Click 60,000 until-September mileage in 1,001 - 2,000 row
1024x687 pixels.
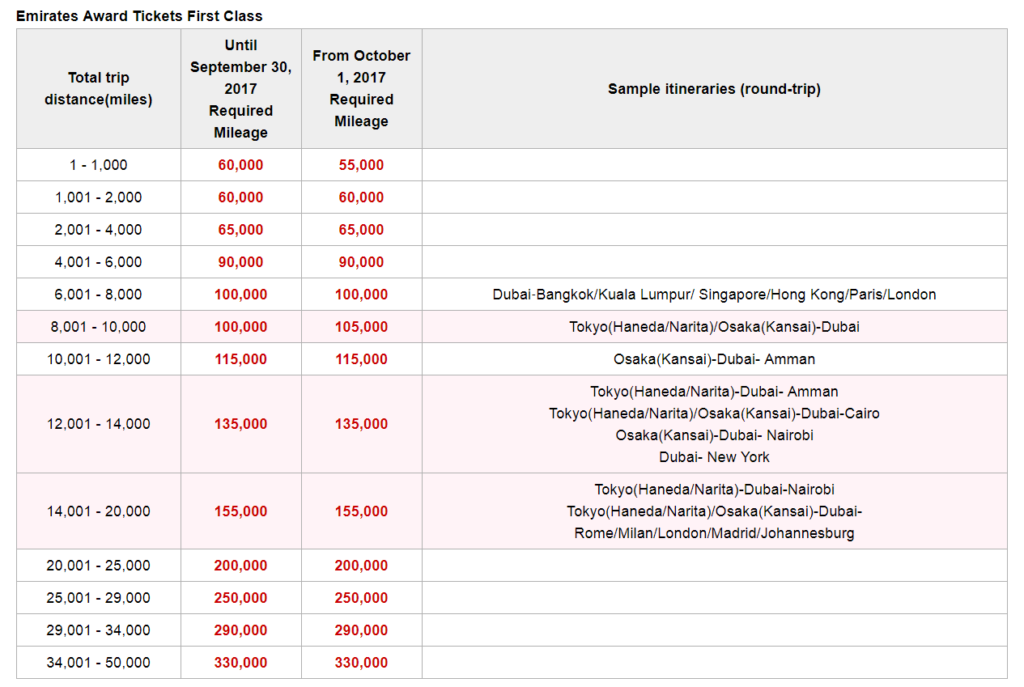pyautogui.click(x=241, y=197)
